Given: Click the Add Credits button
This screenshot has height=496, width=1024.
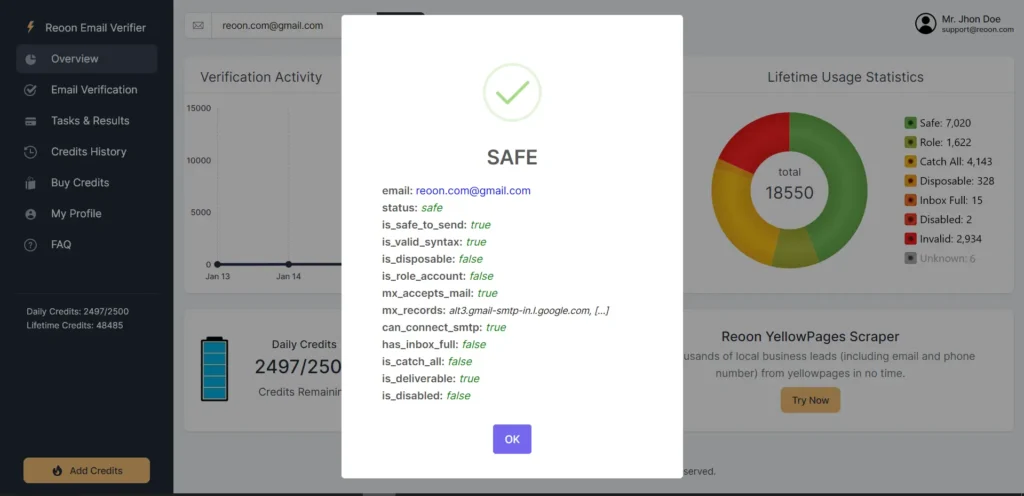Looking at the screenshot, I should tap(86, 470).
